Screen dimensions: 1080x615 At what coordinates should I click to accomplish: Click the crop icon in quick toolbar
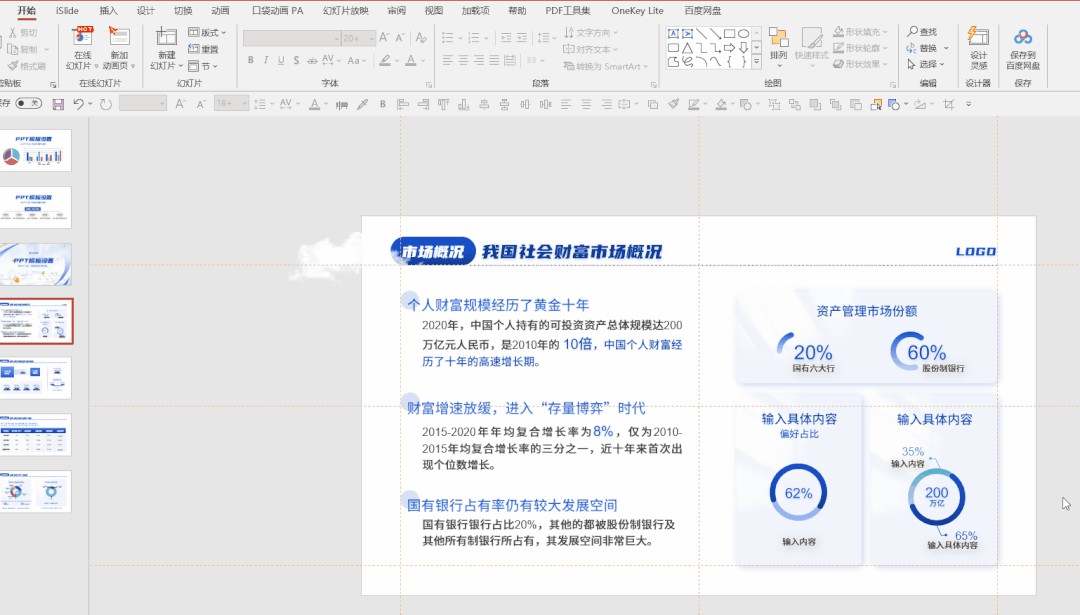pyautogui.click(x=948, y=104)
